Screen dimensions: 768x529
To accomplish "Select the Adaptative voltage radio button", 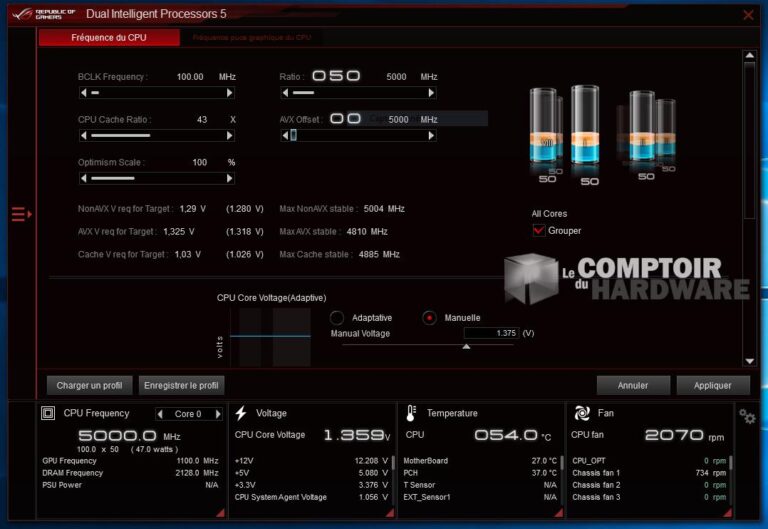I will [x=337, y=318].
